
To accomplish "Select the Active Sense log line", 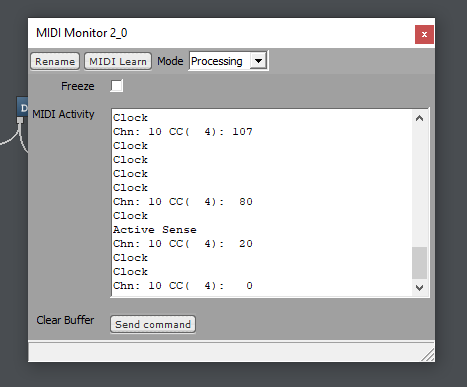I will click(155, 230).
